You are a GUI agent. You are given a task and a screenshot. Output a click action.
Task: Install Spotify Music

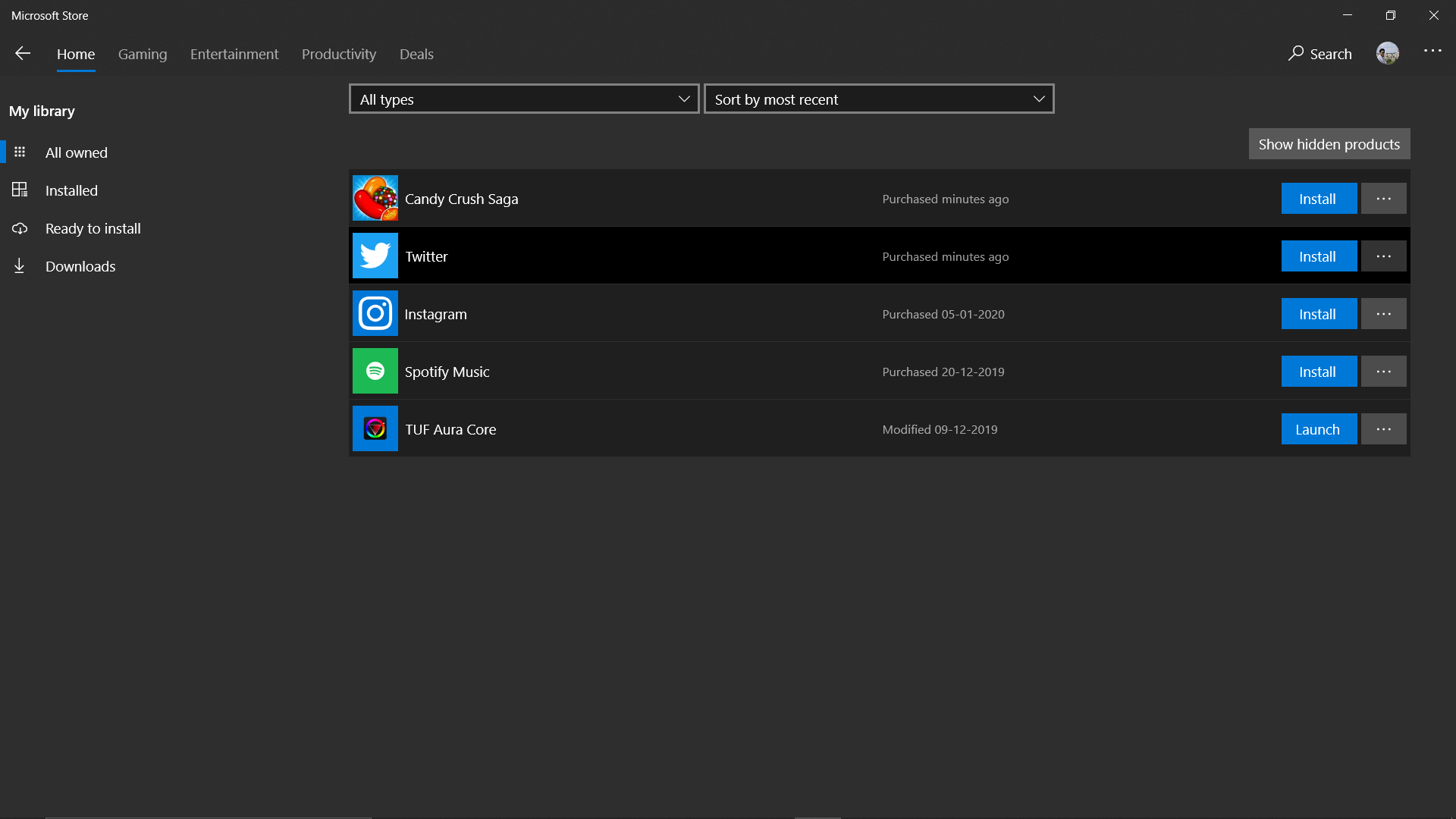tap(1319, 372)
